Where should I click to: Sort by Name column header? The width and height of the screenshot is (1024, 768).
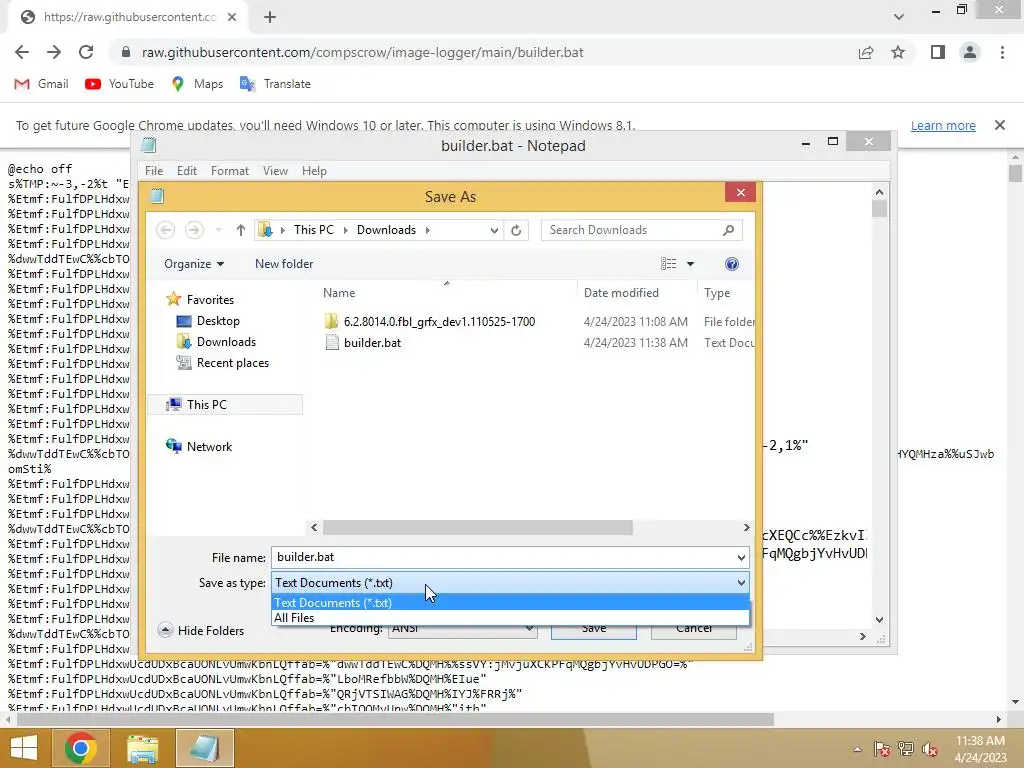click(447, 293)
